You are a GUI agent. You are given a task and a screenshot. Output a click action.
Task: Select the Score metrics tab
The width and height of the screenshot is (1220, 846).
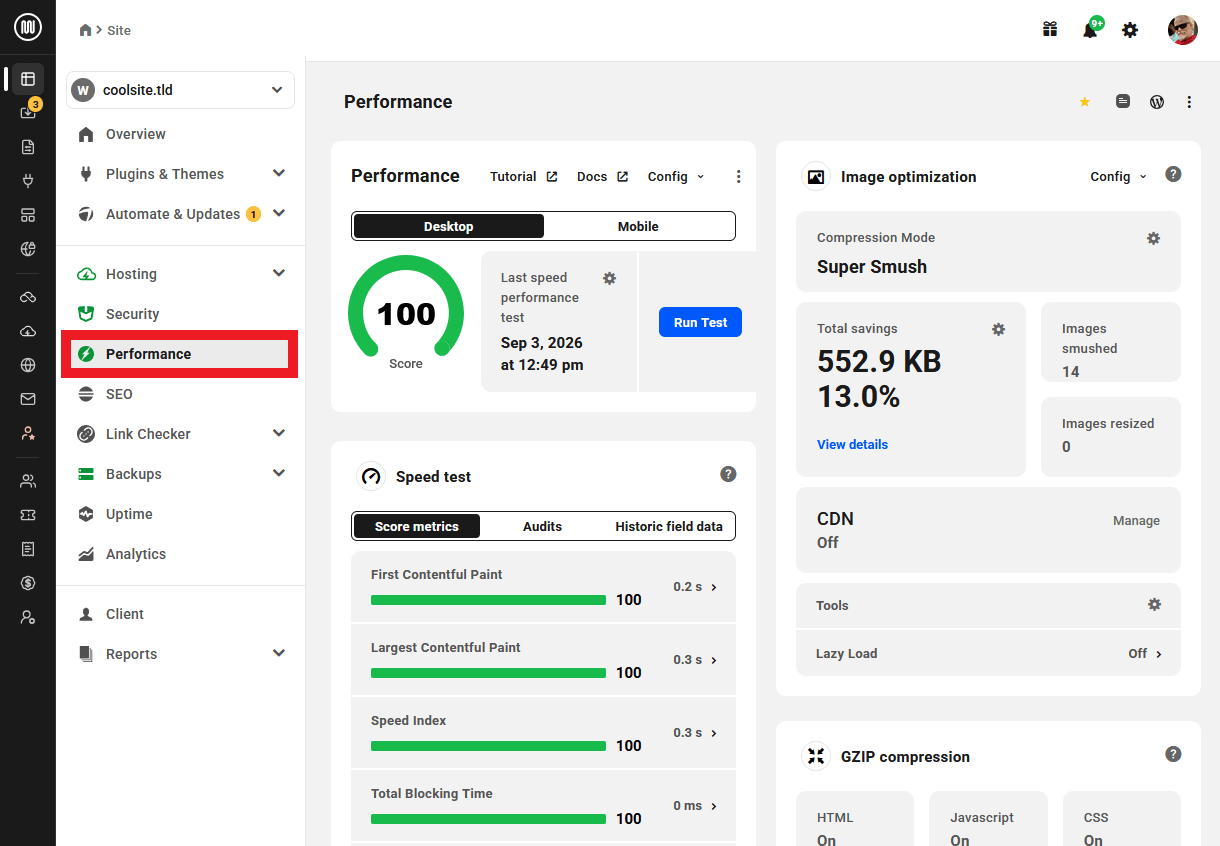(417, 526)
